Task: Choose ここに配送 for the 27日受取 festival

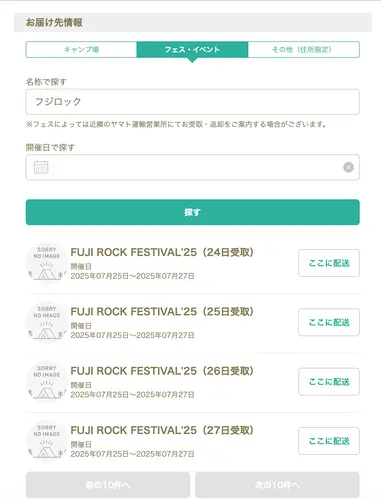Action: pyautogui.click(x=329, y=441)
